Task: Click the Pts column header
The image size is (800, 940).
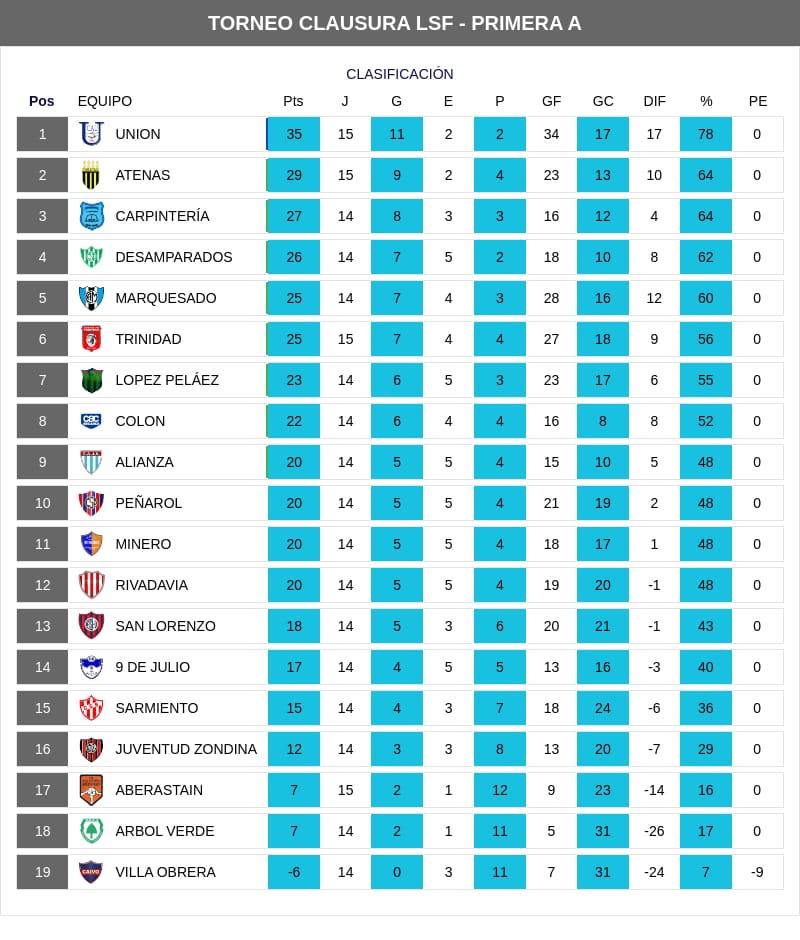Action: [293, 101]
